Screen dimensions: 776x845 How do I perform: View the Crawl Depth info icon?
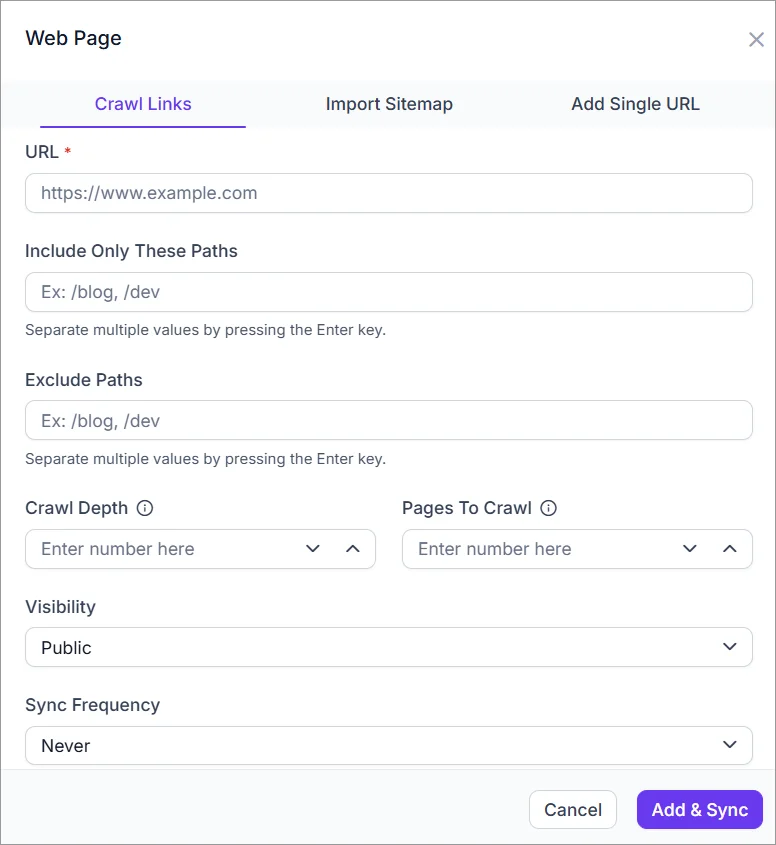pos(146,508)
